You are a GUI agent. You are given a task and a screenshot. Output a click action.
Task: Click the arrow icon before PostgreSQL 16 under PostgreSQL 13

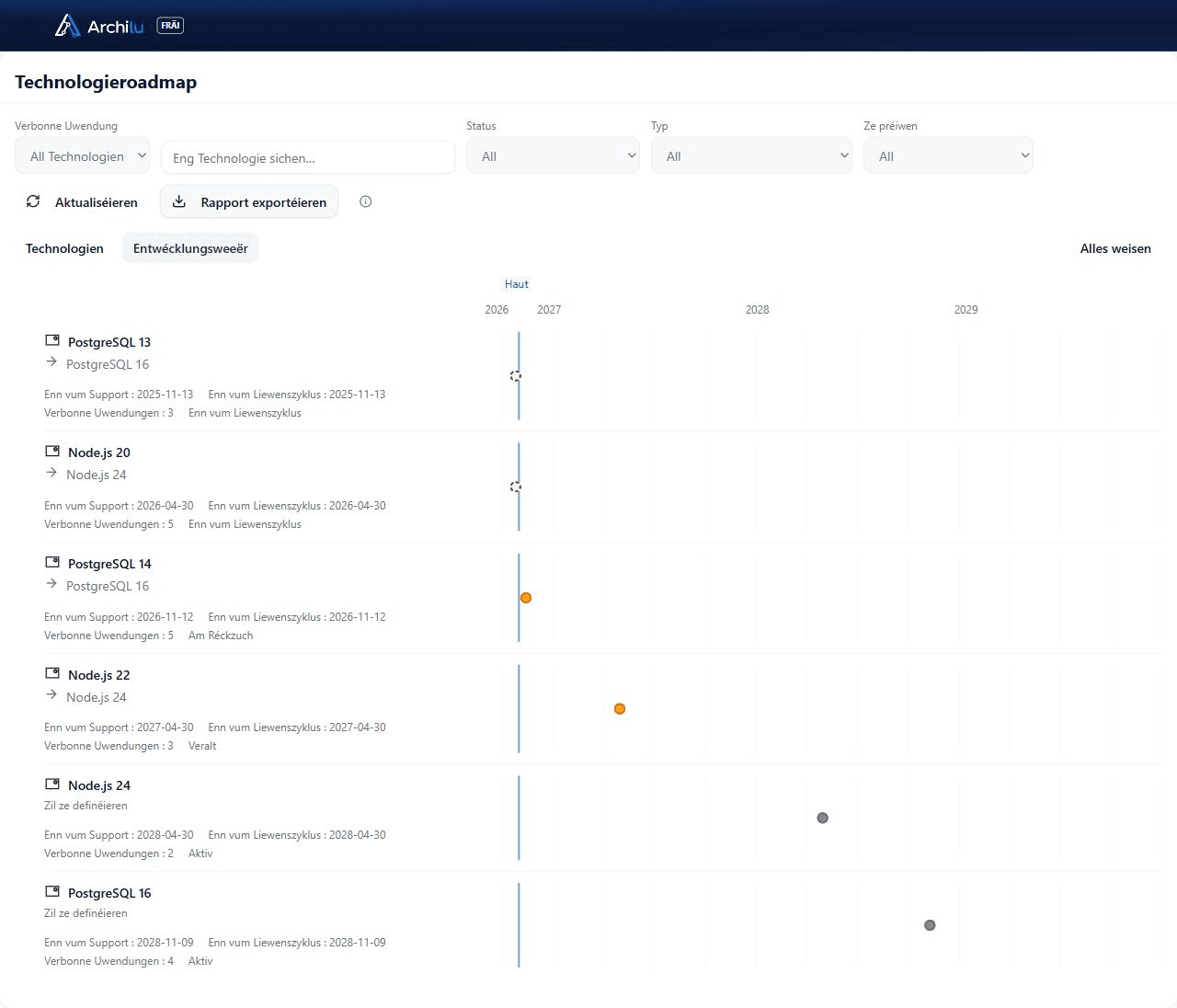(51, 362)
